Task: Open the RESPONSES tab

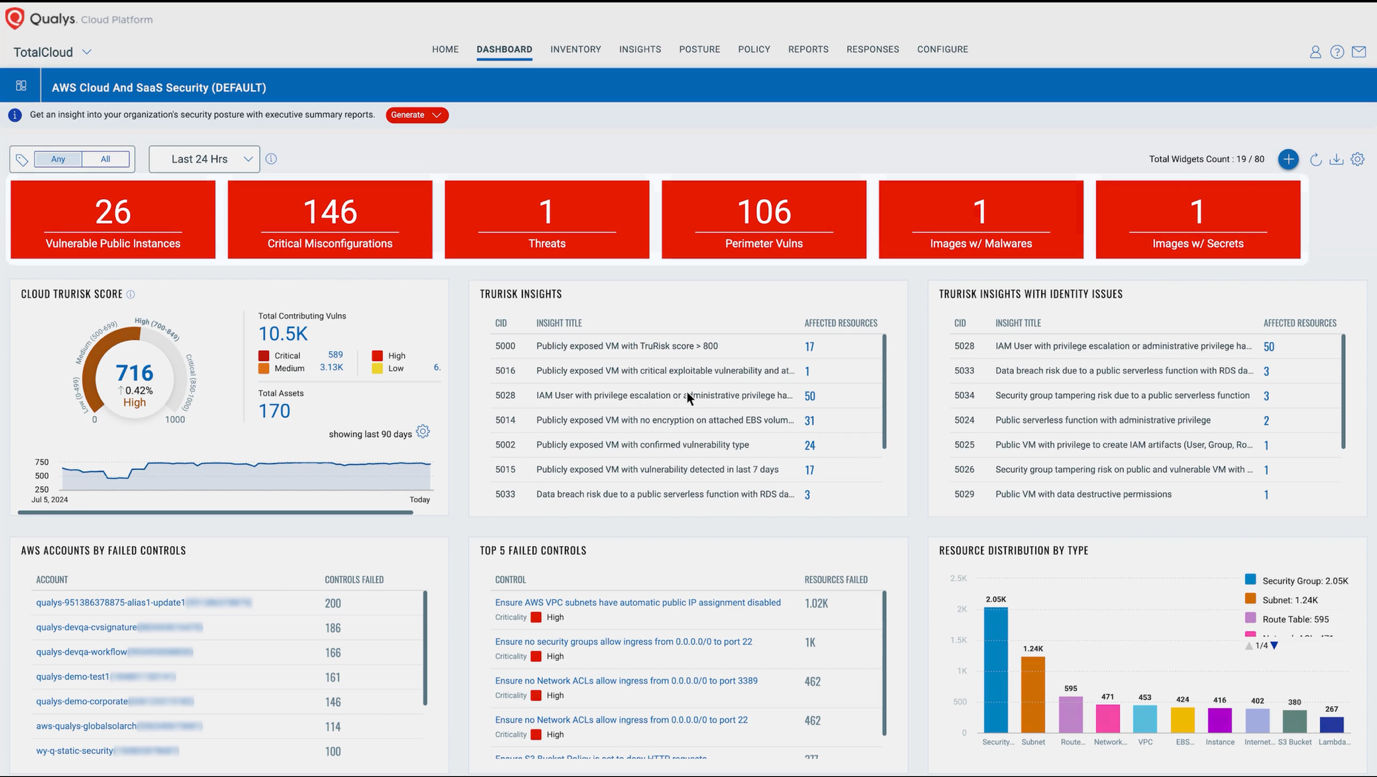Action: click(x=872, y=49)
